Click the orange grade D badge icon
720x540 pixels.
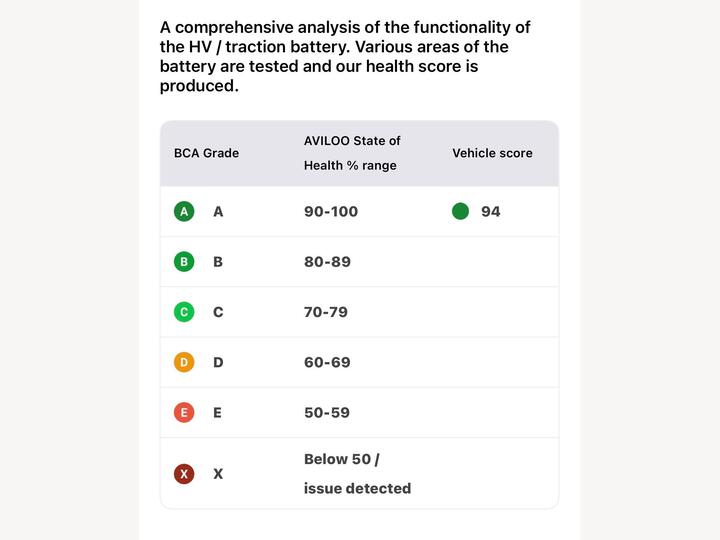[184, 362]
